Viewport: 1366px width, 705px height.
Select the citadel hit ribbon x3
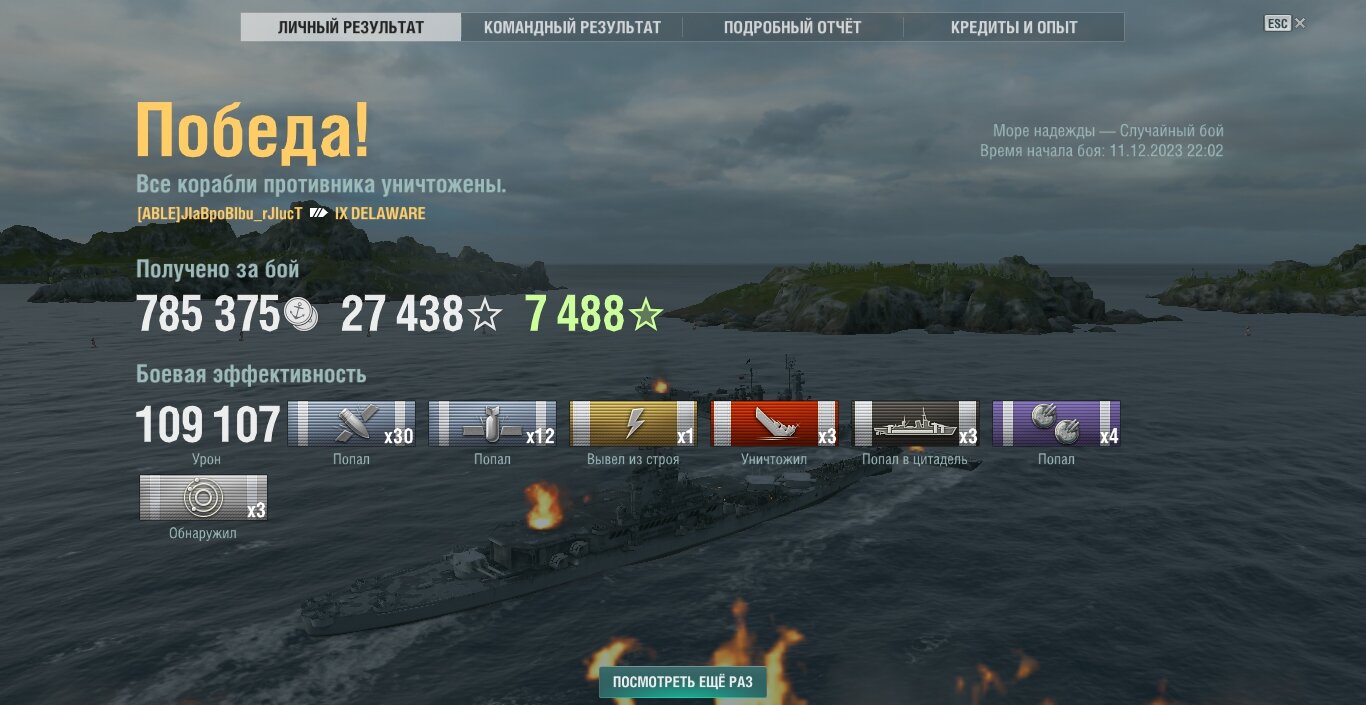(x=915, y=423)
